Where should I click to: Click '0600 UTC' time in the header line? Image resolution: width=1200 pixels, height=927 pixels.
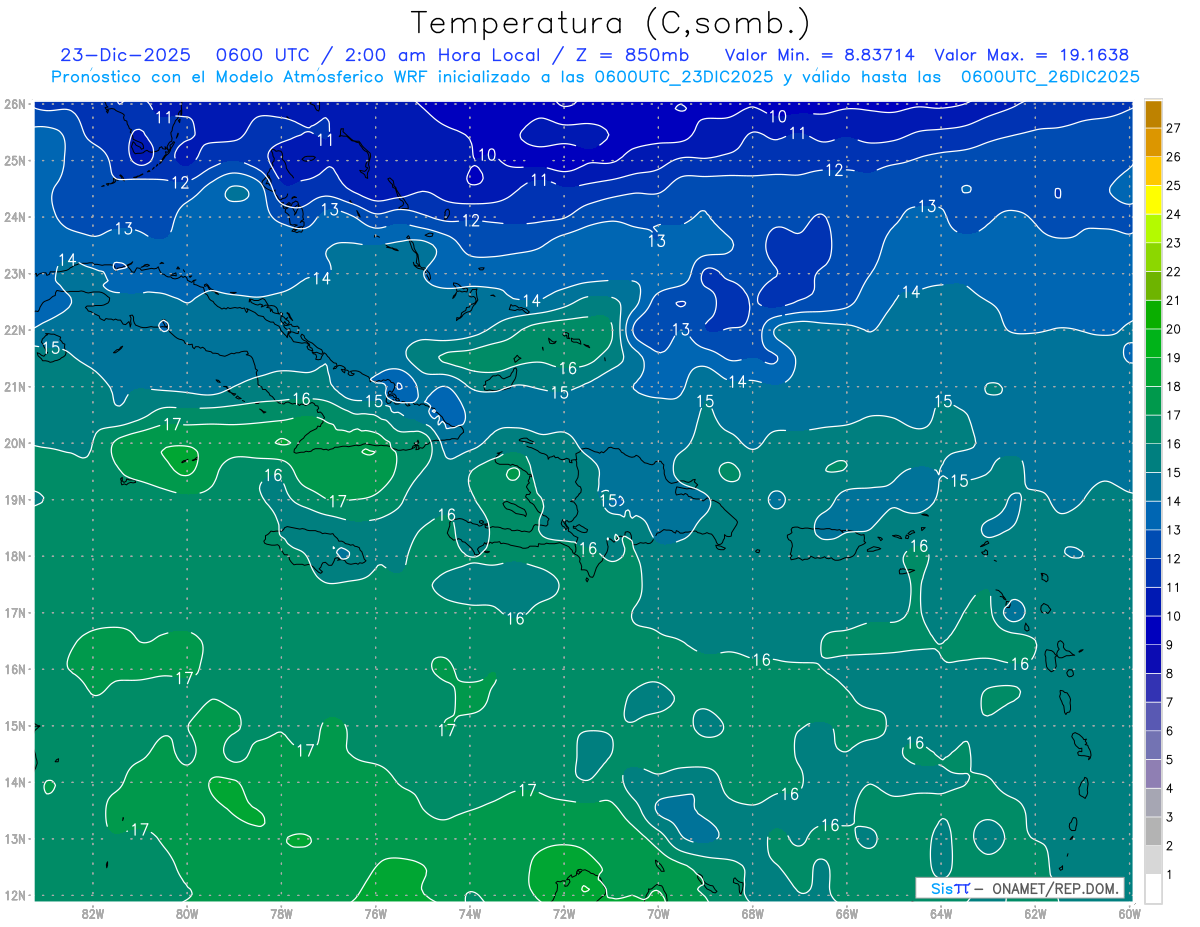(x=264, y=55)
